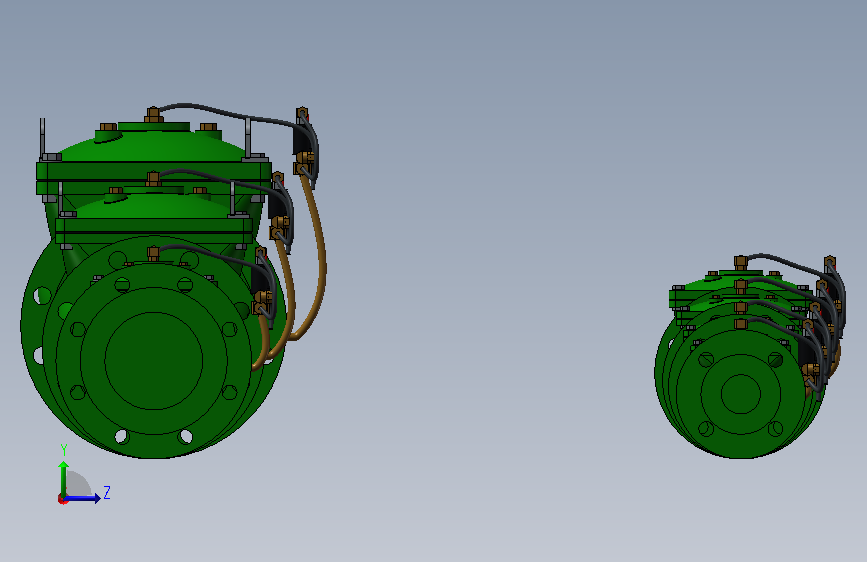
Task: Select the Y label on the orientation triad
Action: (x=64, y=450)
